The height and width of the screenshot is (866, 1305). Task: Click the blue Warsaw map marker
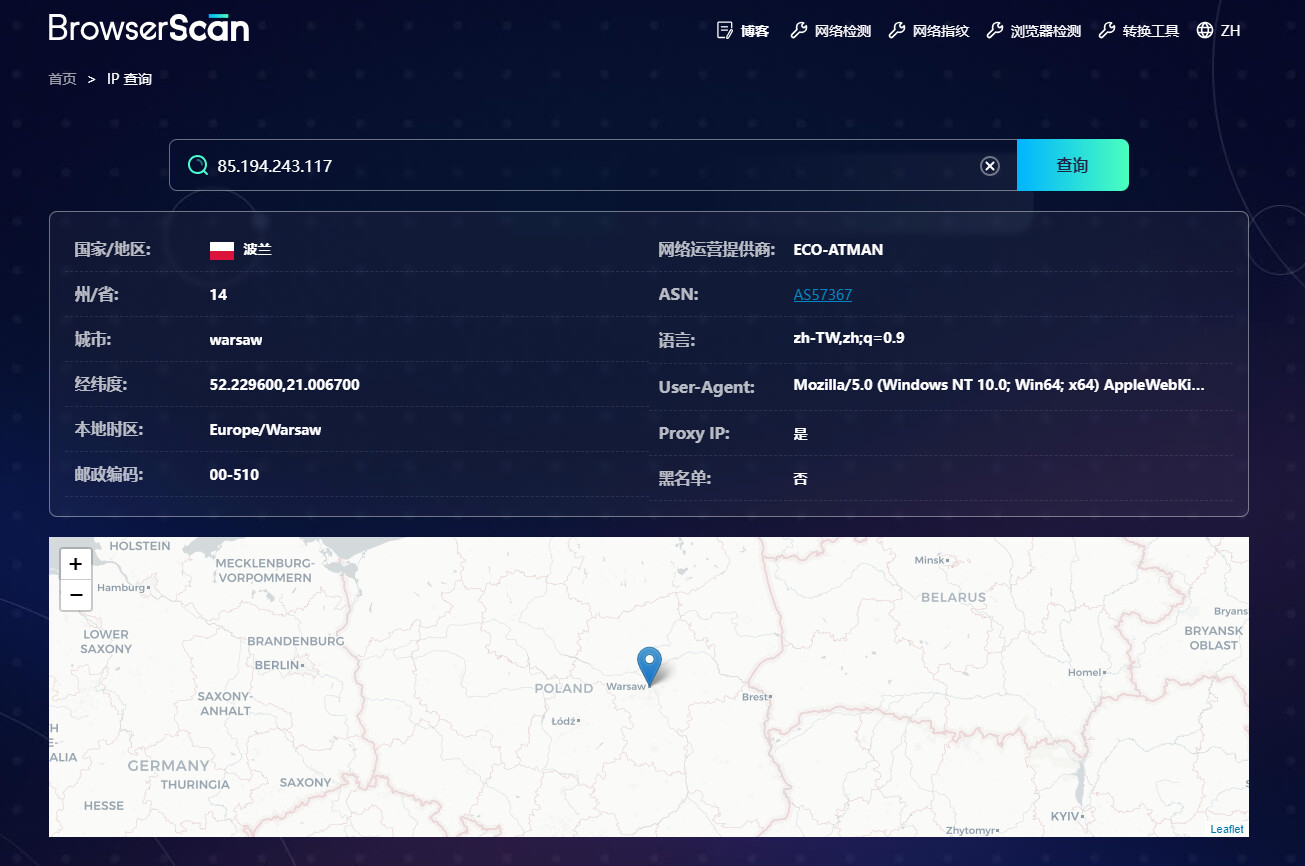pos(650,666)
